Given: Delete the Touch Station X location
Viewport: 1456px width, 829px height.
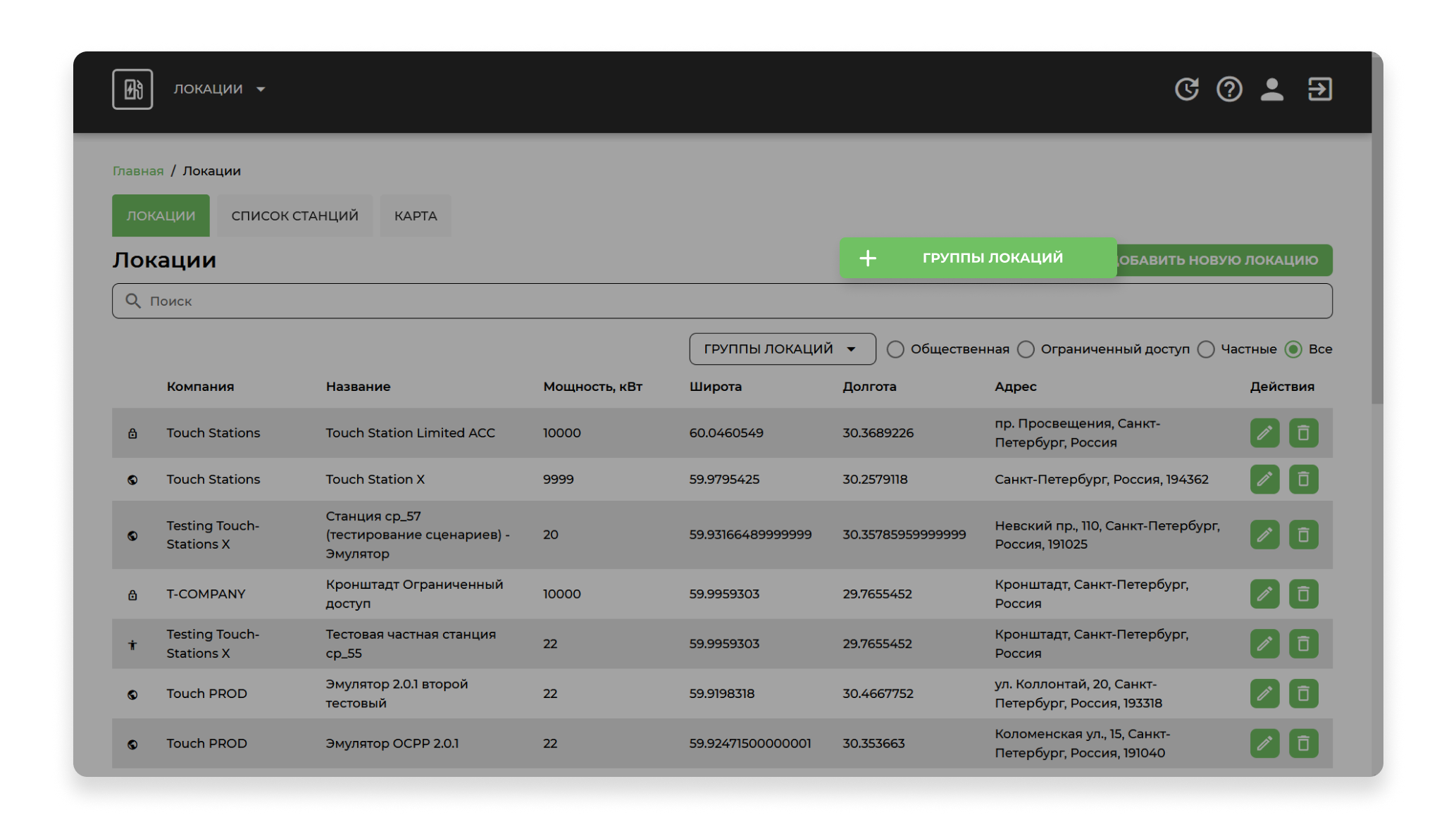Looking at the screenshot, I should (x=1303, y=480).
